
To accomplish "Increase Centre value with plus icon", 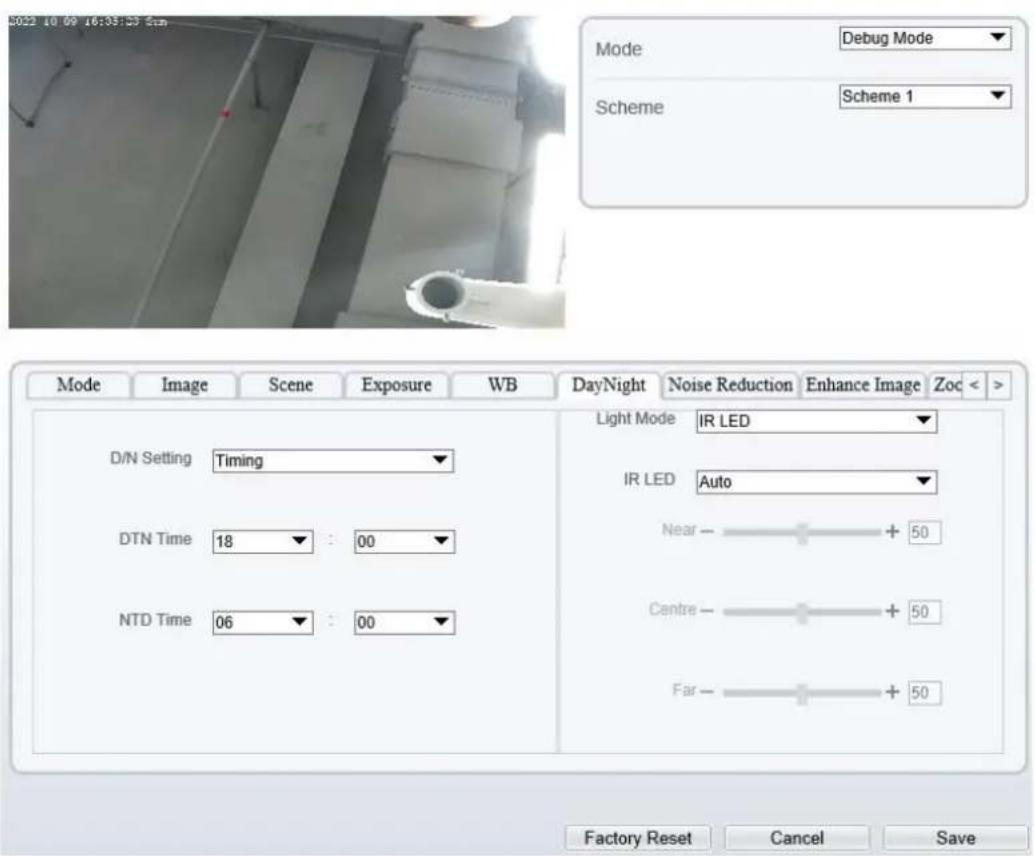I will 892,611.
